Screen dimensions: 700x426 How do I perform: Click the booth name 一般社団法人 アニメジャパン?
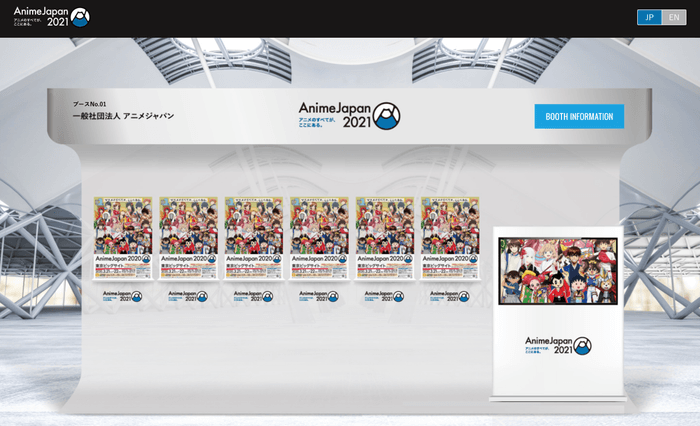coord(123,116)
